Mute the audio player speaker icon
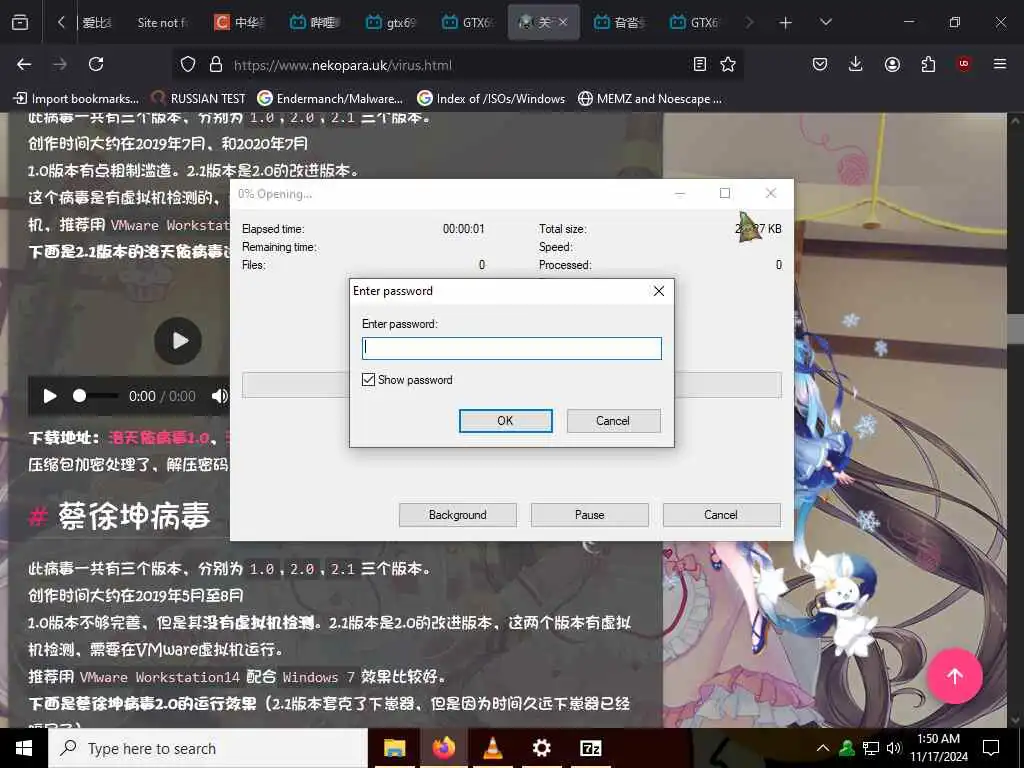Viewport: 1024px width, 768px height. click(220, 396)
